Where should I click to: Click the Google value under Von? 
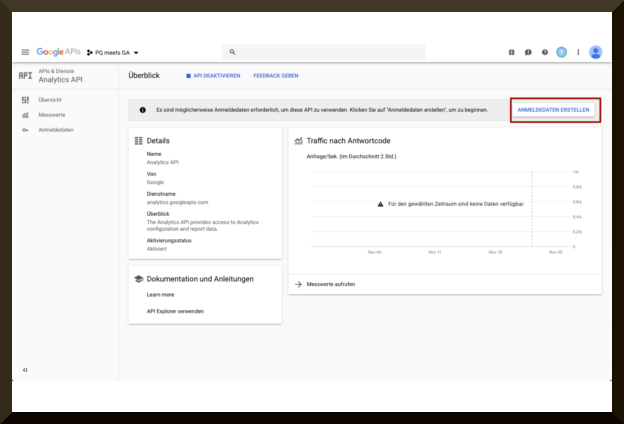tap(155, 182)
